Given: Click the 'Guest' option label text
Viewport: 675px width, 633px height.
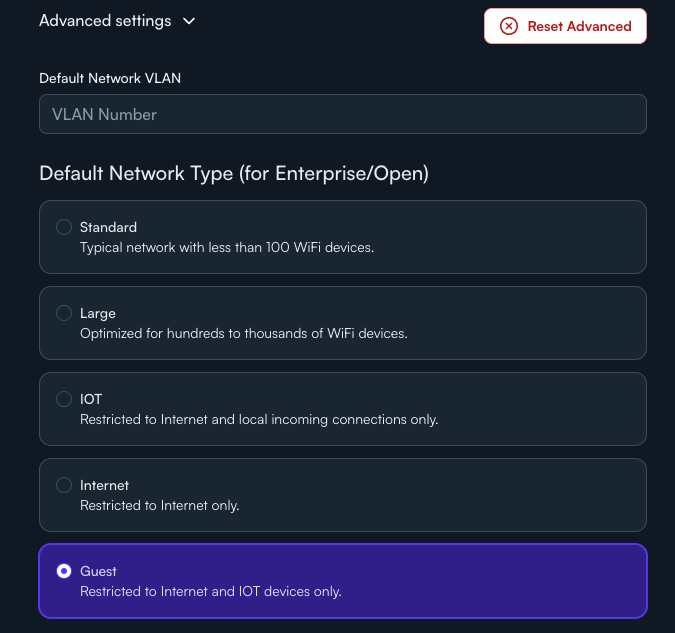Looking at the screenshot, I should 98,571.
